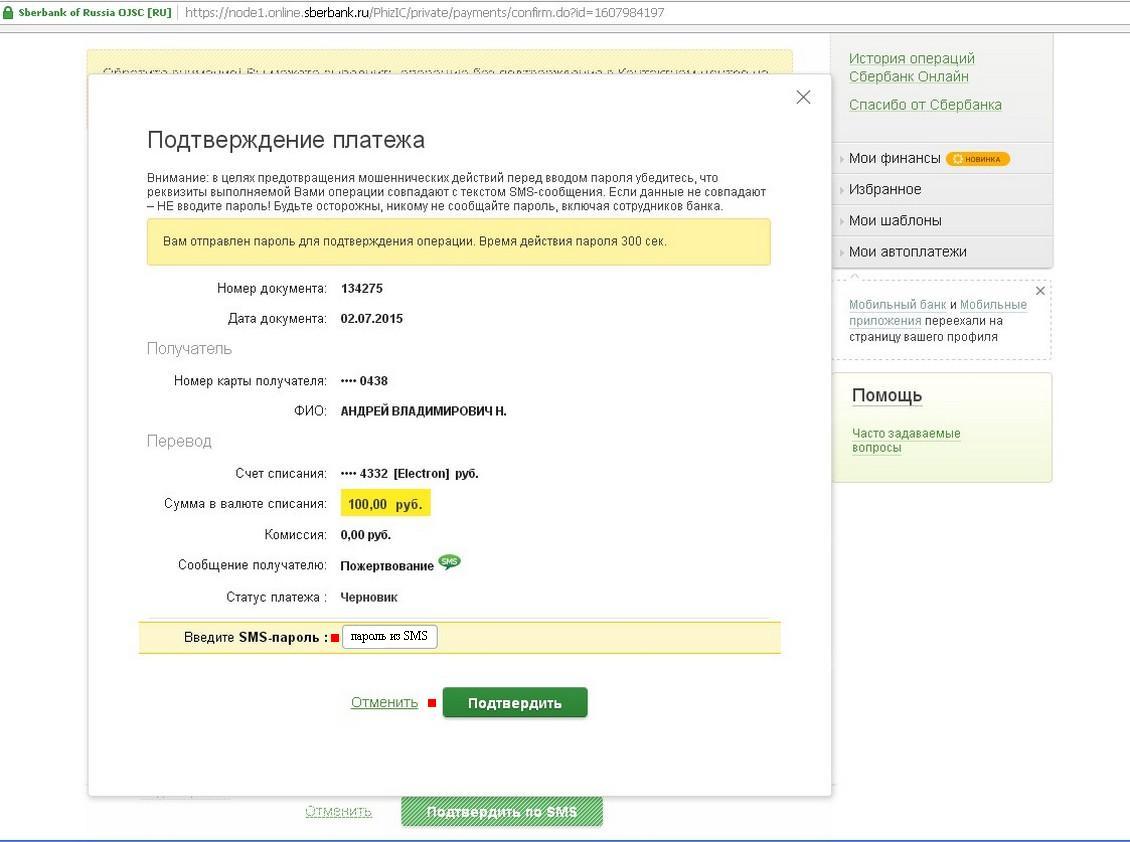The width and height of the screenshot is (1130, 842).
Task: Click the Введите SMS-пароль label
Action: pyautogui.click(x=256, y=637)
